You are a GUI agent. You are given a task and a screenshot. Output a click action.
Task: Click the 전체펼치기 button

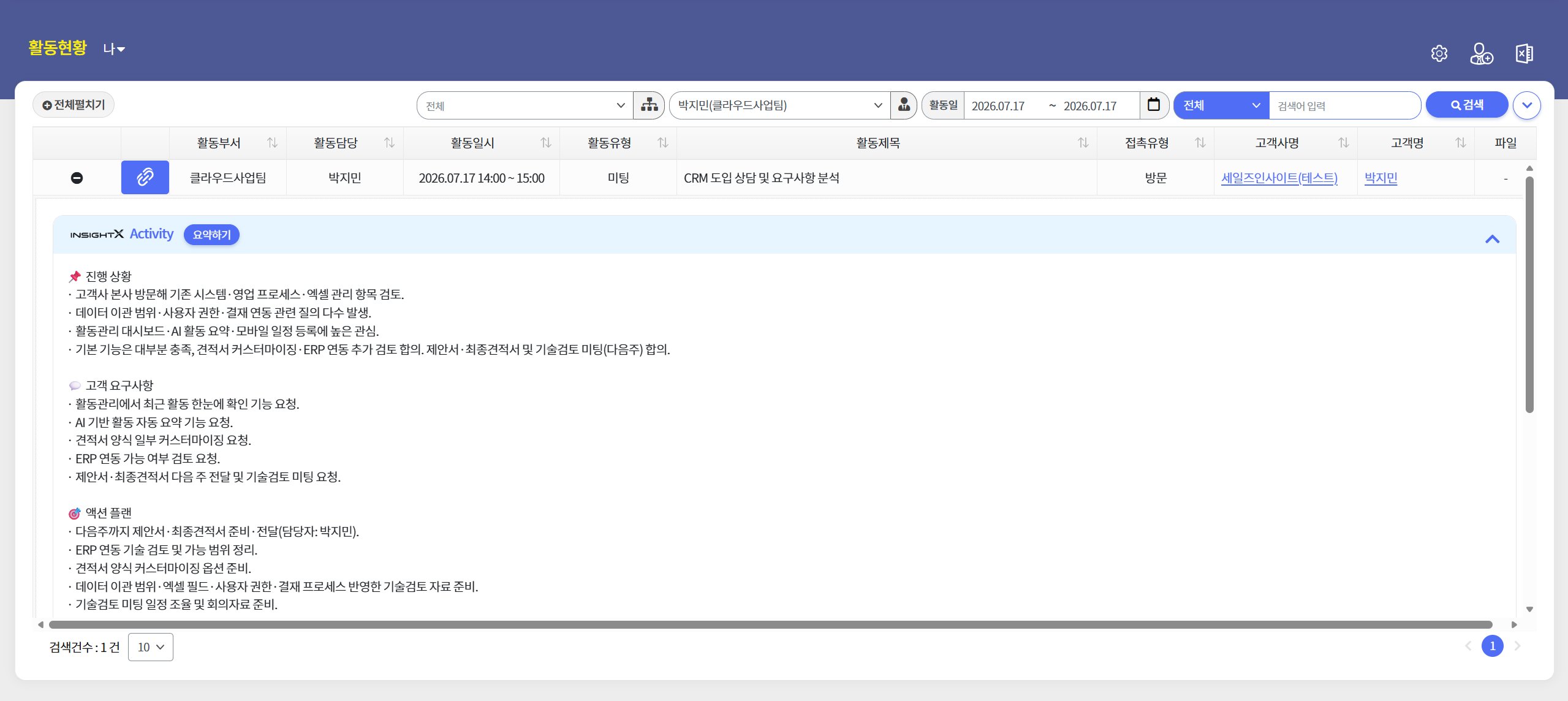[74, 105]
